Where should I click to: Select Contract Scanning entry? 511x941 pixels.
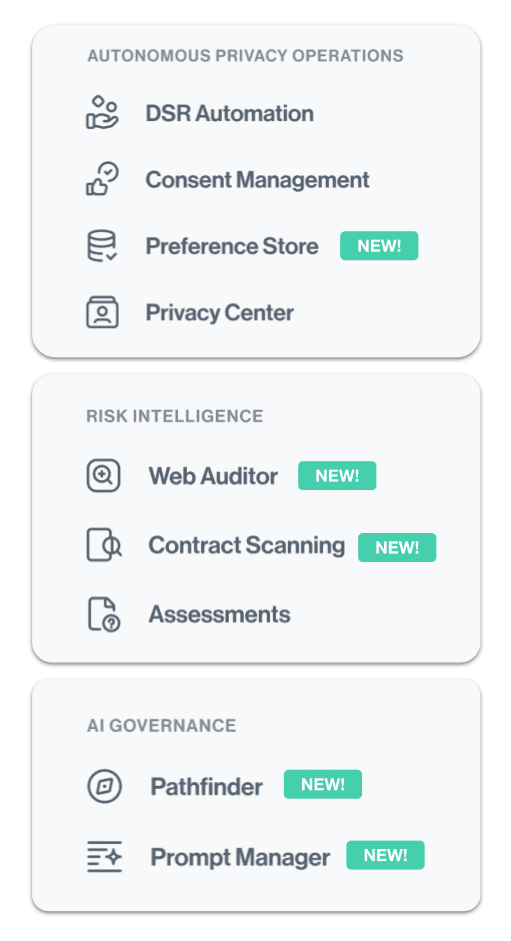[247, 545]
